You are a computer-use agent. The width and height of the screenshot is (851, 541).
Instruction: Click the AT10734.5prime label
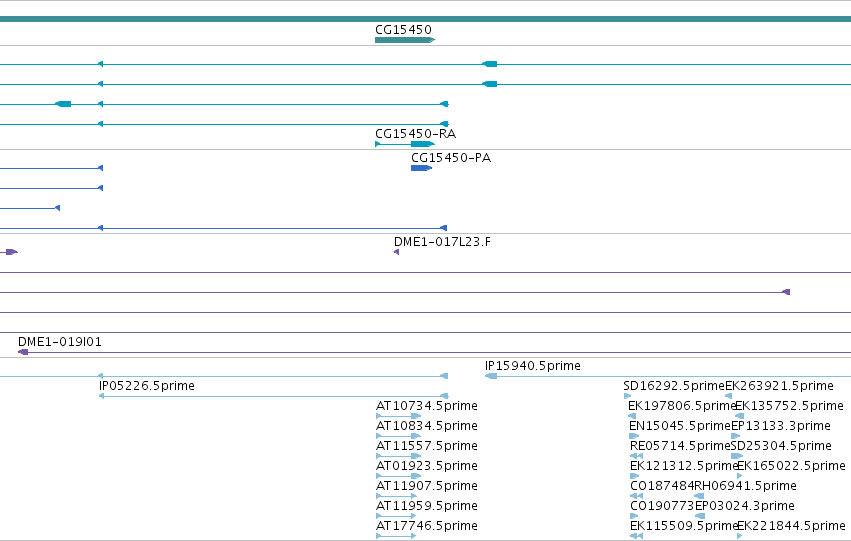[x=427, y=406]
